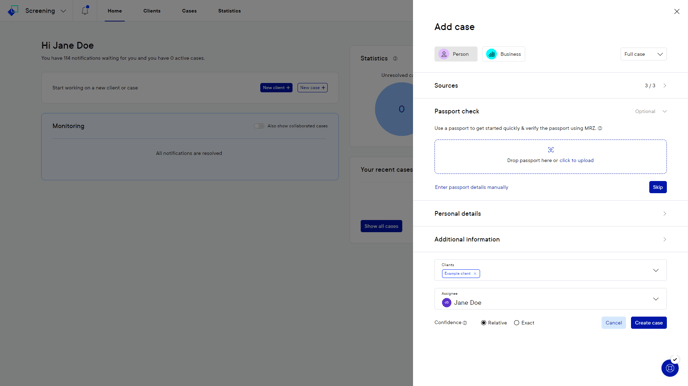The width and height of the screenshot is (688, 386).
Task: Open the Full case type dropdown
Action: tap(643, 54)
